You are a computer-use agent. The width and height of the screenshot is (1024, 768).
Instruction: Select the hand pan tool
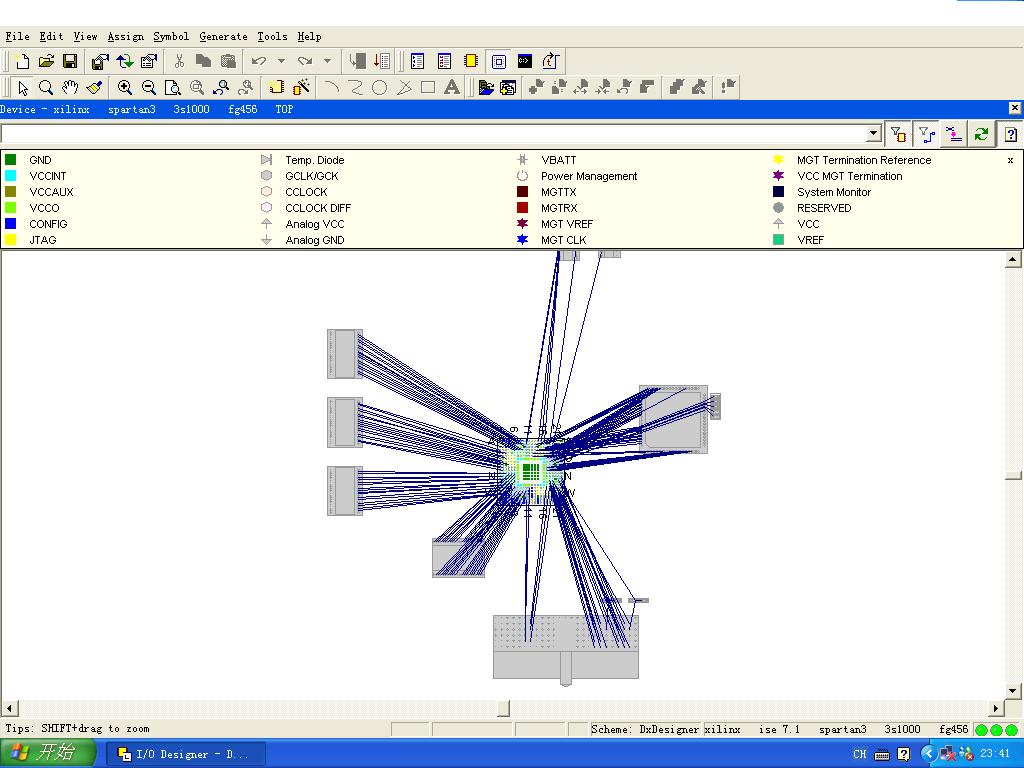70,88
